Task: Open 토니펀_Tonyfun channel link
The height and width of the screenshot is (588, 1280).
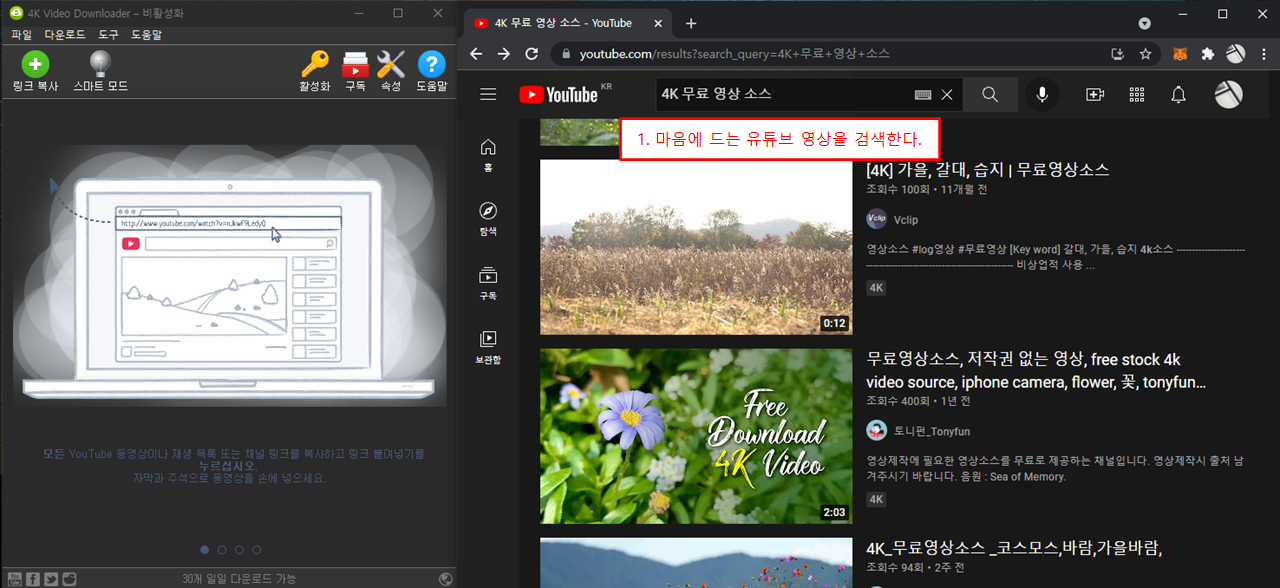Action: (x=932, y=431)
